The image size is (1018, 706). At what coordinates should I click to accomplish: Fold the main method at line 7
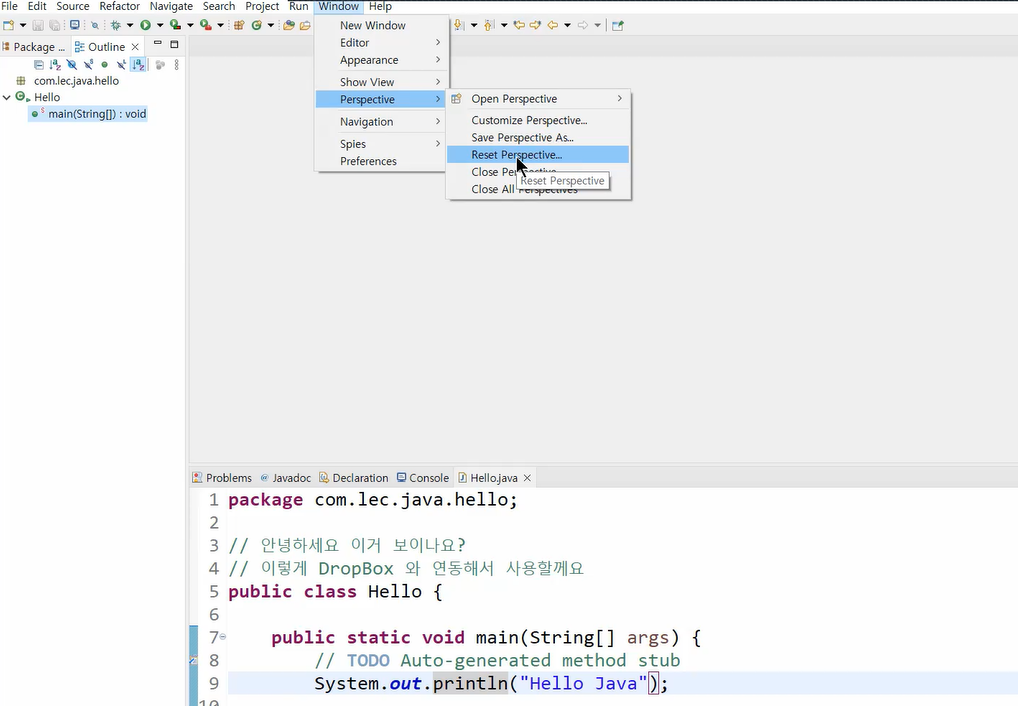[223, 637]
